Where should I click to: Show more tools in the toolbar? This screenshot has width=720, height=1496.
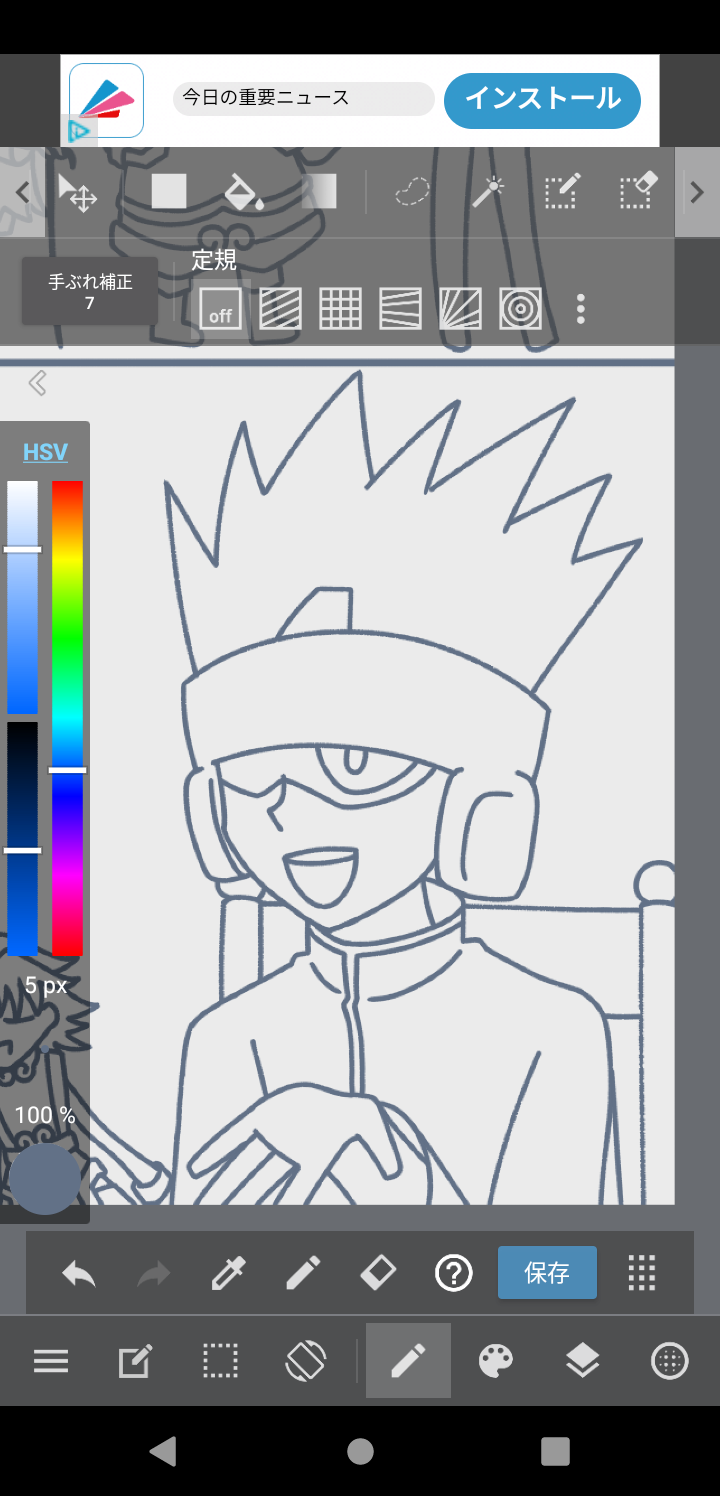(x=697, y=192)
